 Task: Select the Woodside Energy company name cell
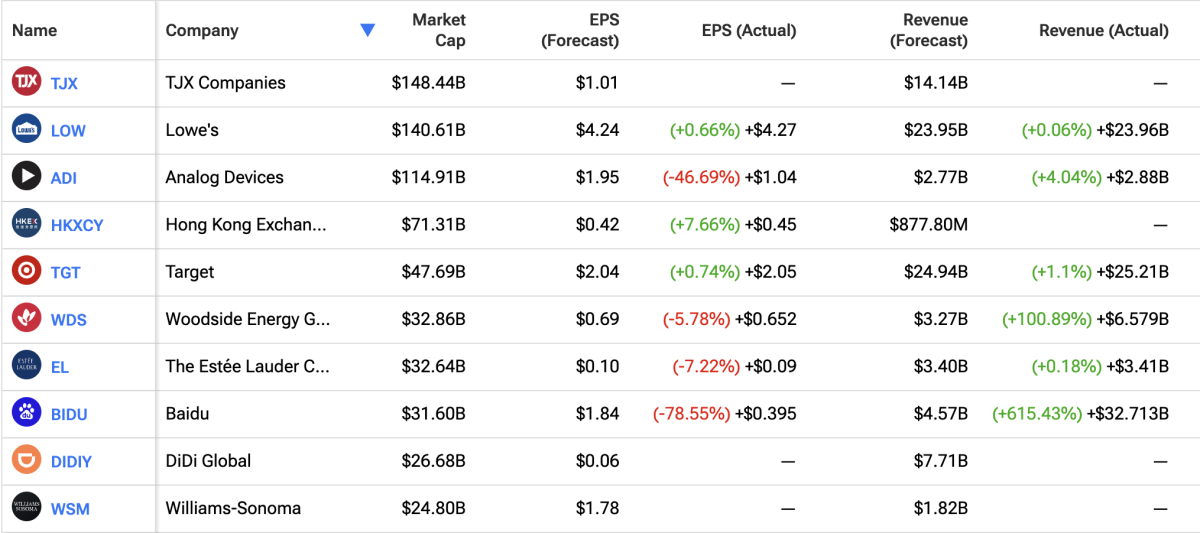[247, 319]
